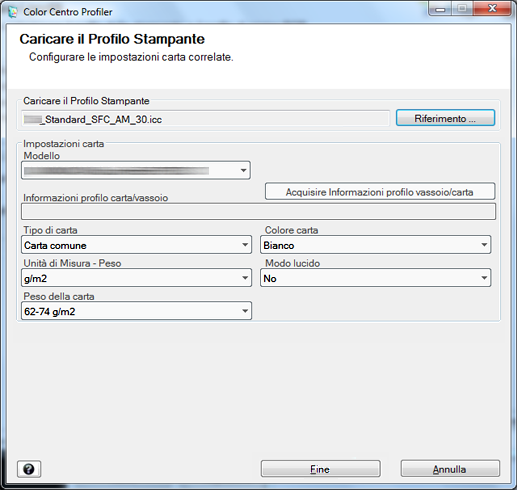This screenshot has width=517, height=490.
Task: Expand the Tipo di carta dropdown
Action: click(x=136, y=245)
